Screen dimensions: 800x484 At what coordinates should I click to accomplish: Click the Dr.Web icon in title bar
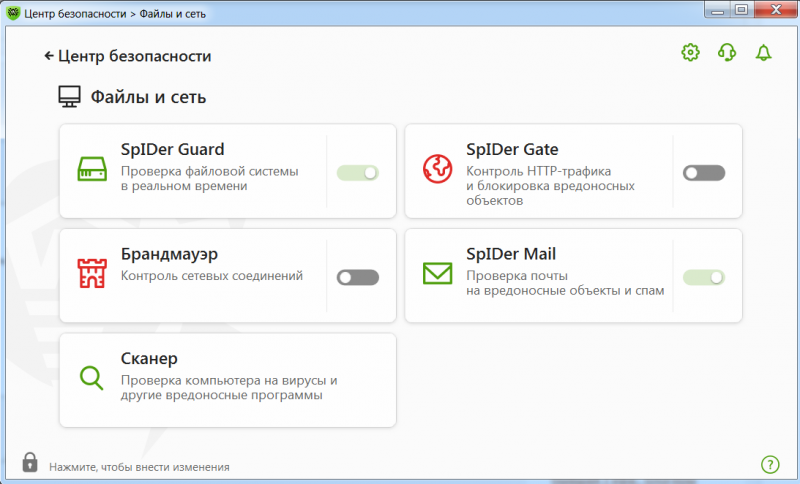click(14, 13)
